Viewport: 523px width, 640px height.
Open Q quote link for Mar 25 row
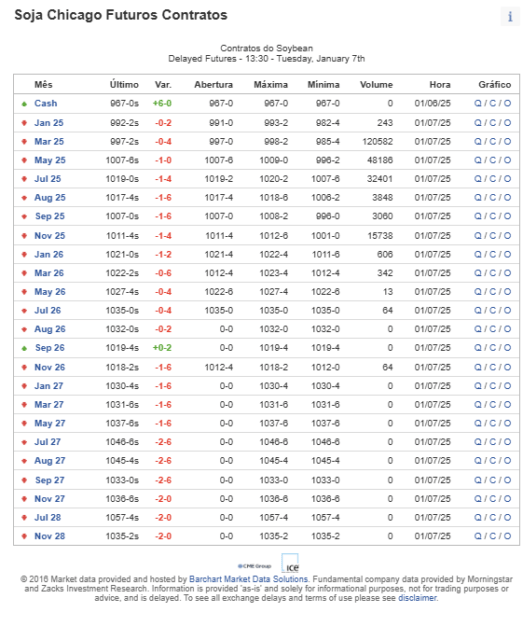(478, 142)
